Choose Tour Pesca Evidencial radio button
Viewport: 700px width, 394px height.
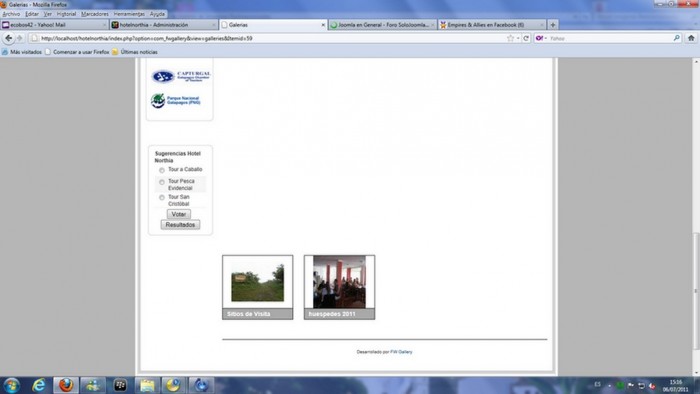(x=162, y=182)
